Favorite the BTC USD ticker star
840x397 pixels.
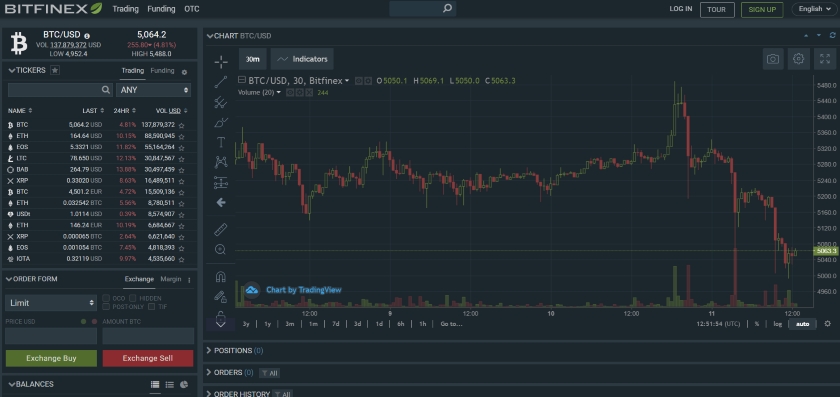coord(182,125)
